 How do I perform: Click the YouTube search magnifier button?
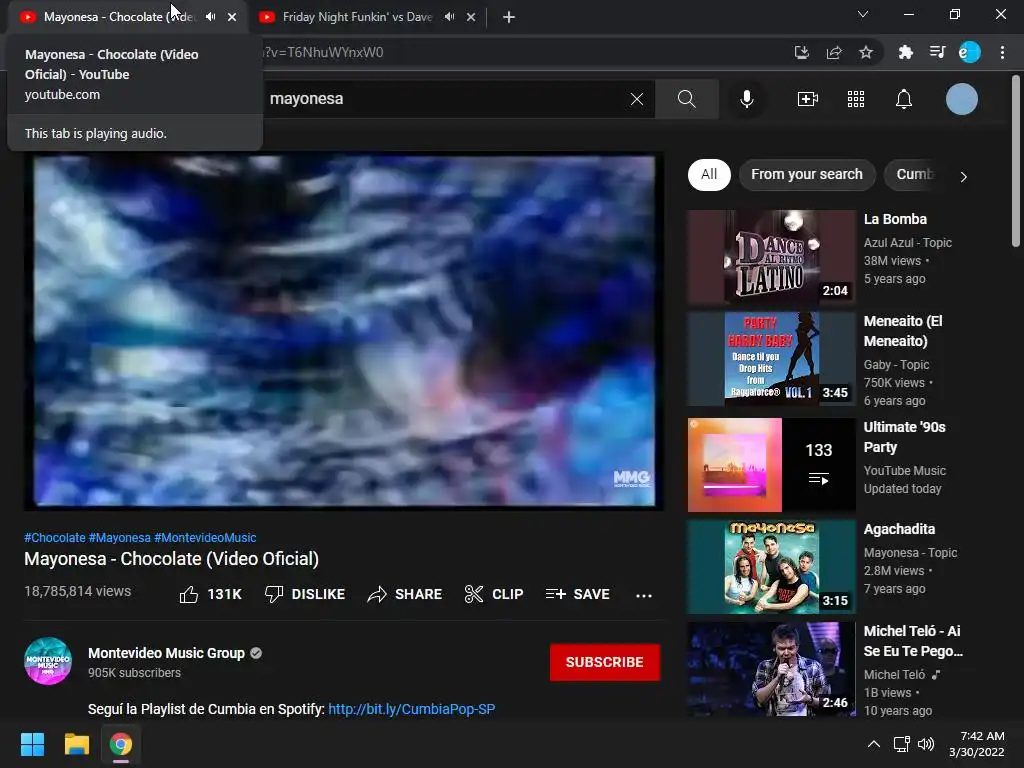pyautogui.click(x=686, y=99)
